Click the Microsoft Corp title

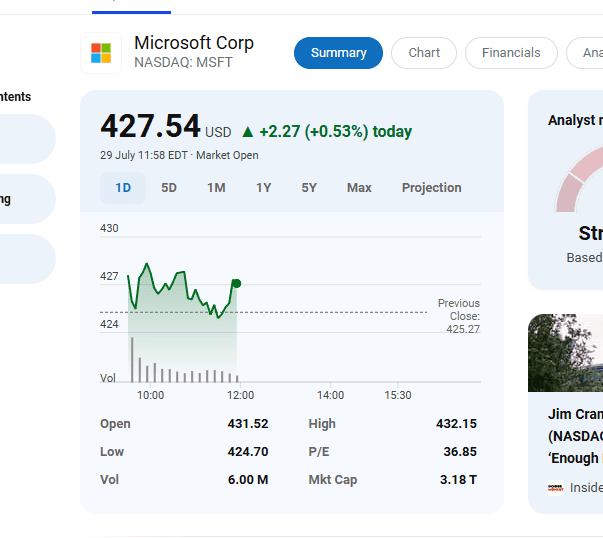tap(194, 43)
